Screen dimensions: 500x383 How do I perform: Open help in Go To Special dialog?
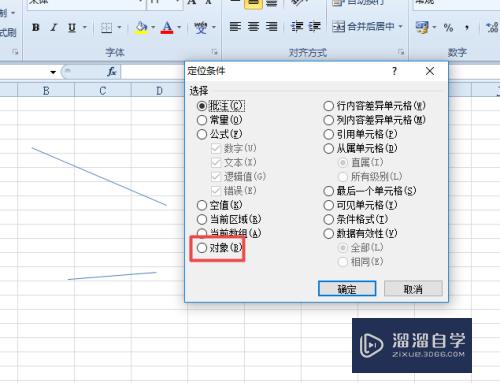tap(394, 71)
